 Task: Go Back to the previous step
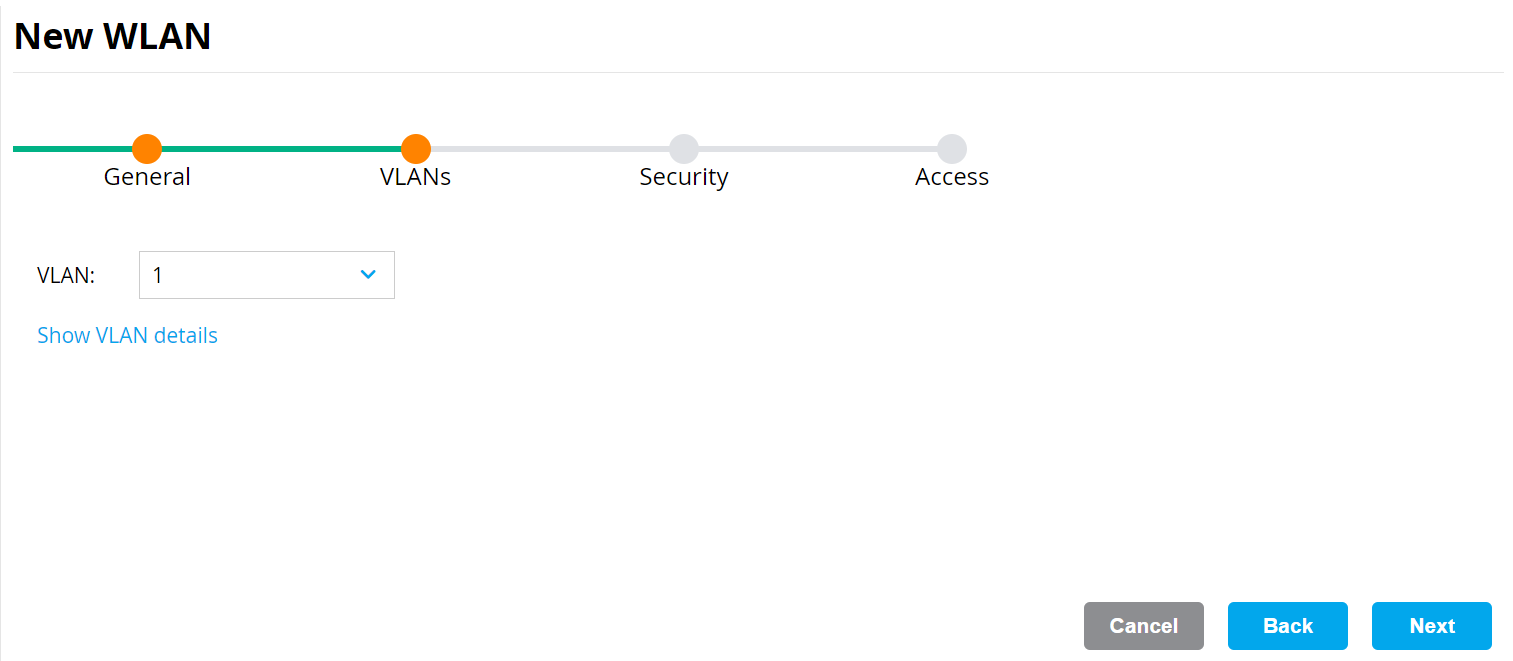click(1287, 626)
